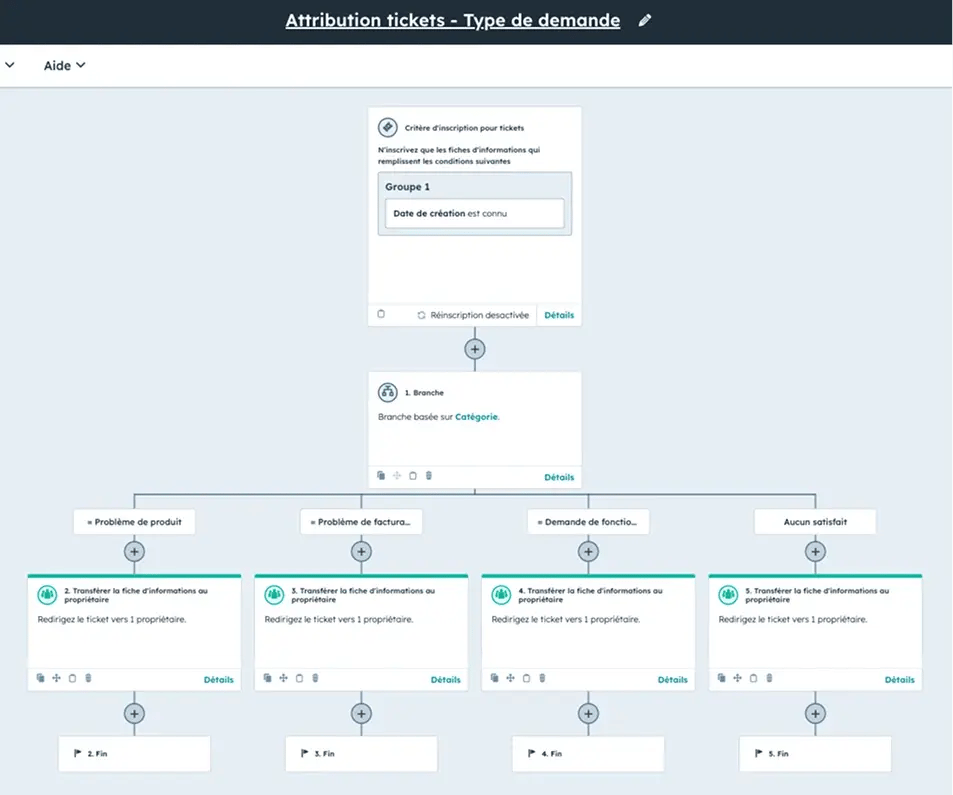Click the move icon on action 5 card
953x795 pixels.
[x=737, y=678]
